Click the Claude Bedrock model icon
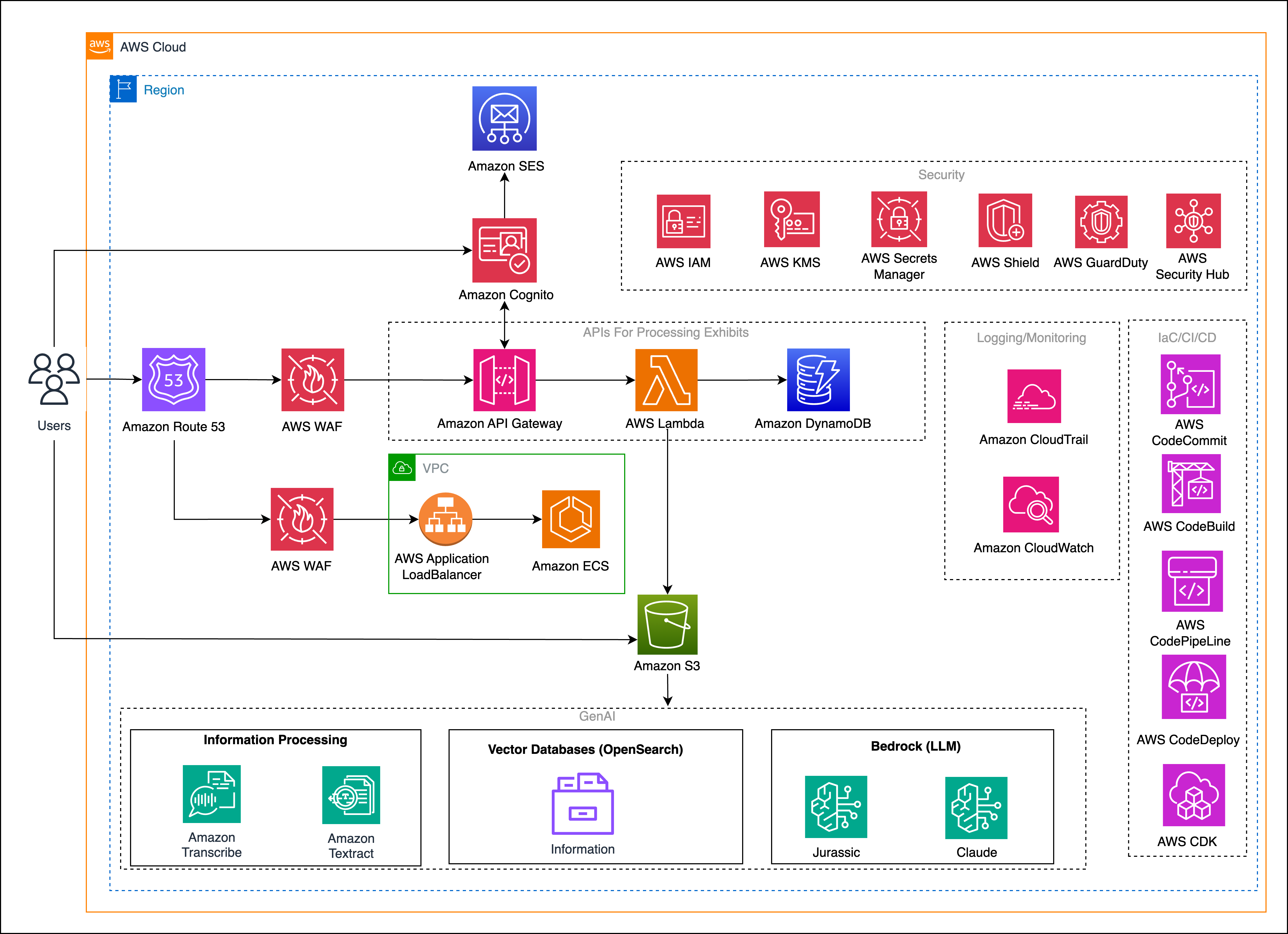The image size is (1288, 934). [x=976, y=807]
